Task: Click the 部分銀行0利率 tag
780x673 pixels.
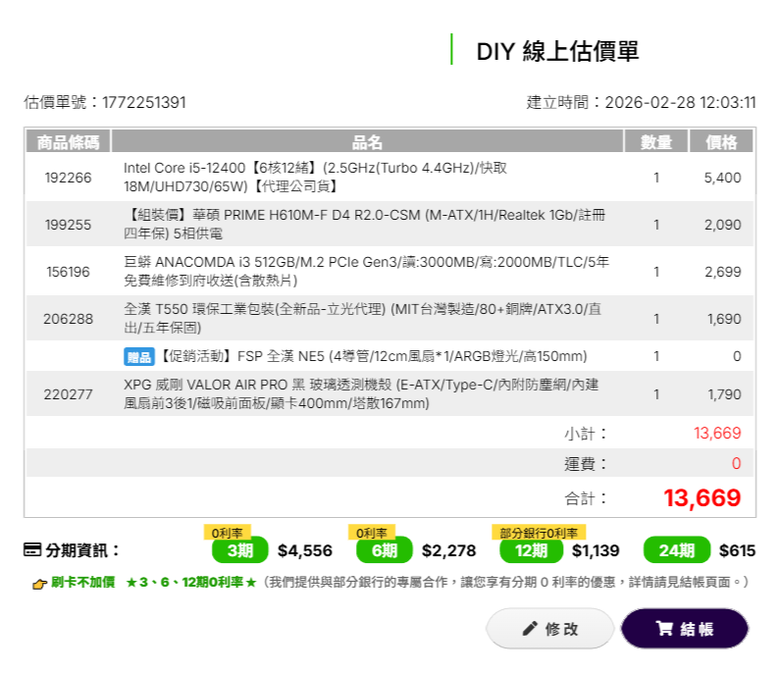Action: coord(538,532)
